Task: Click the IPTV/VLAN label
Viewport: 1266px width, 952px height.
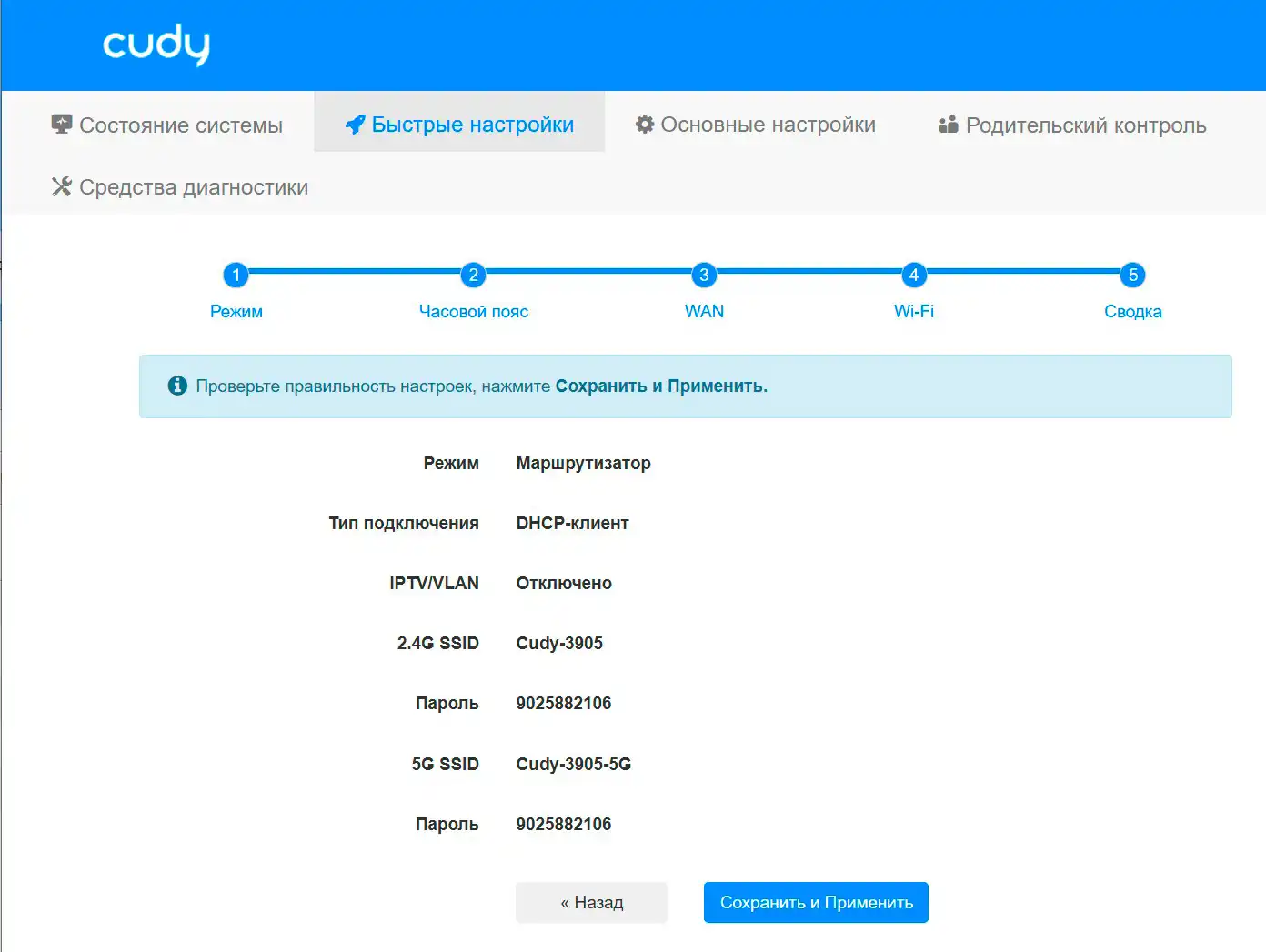Action: [435, 583]
